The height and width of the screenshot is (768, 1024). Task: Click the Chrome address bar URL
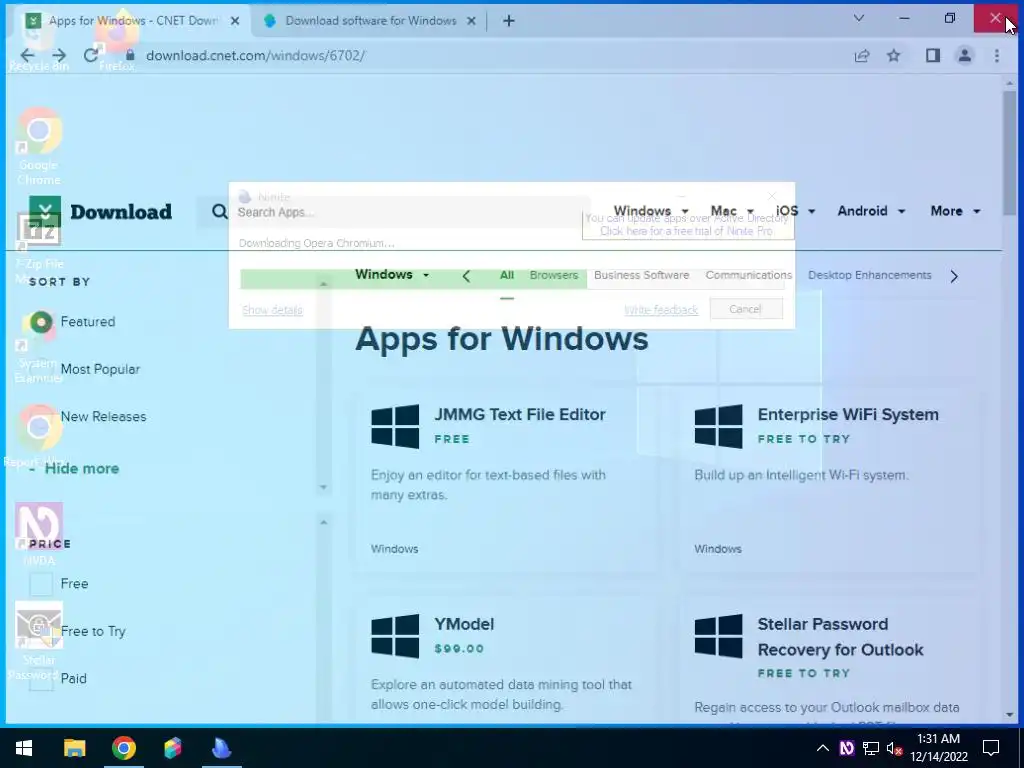coord(255,56)
